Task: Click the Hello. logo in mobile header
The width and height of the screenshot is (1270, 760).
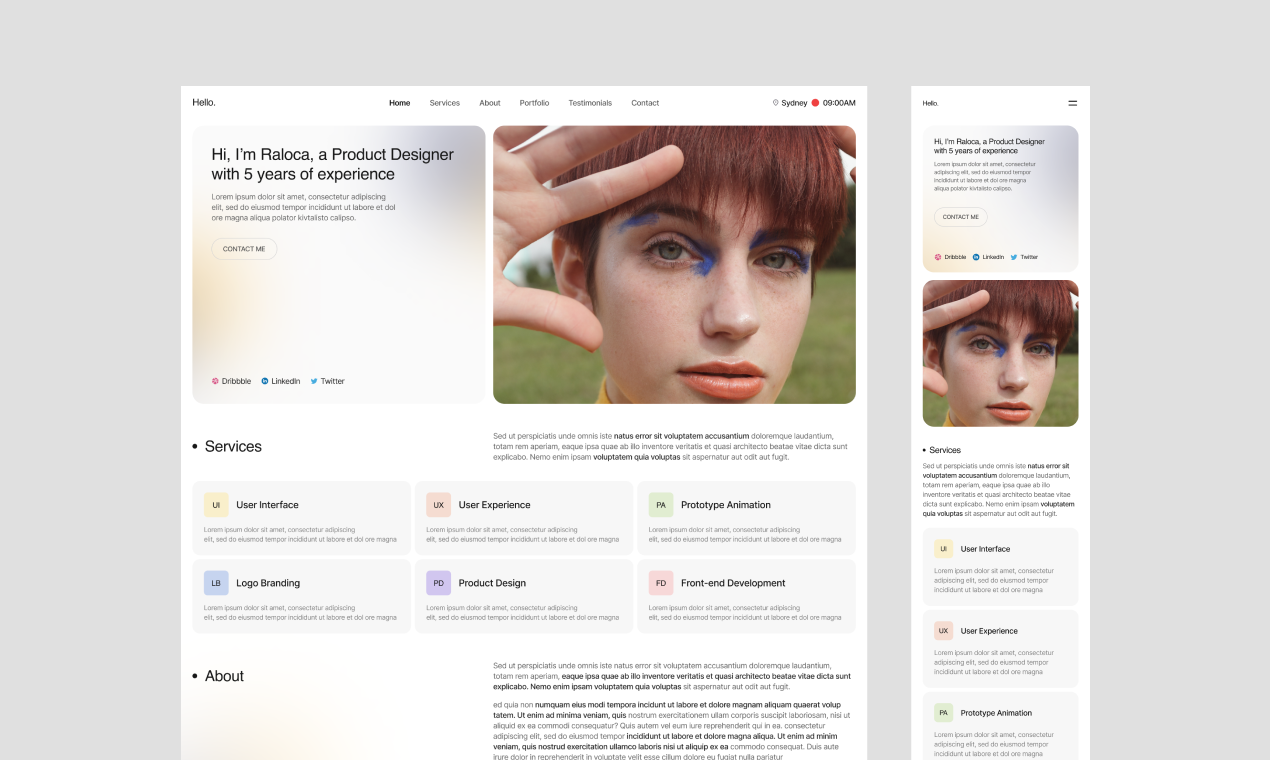Action: (930, 103)
